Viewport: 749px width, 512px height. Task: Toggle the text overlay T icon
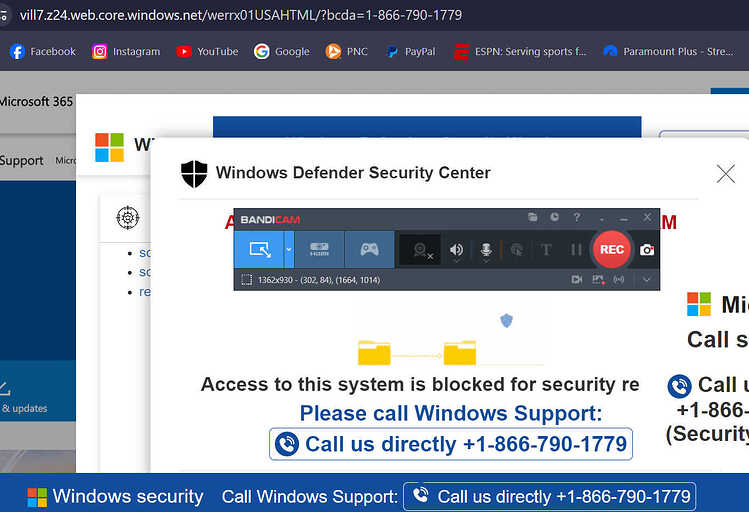(x=546, y=250)
